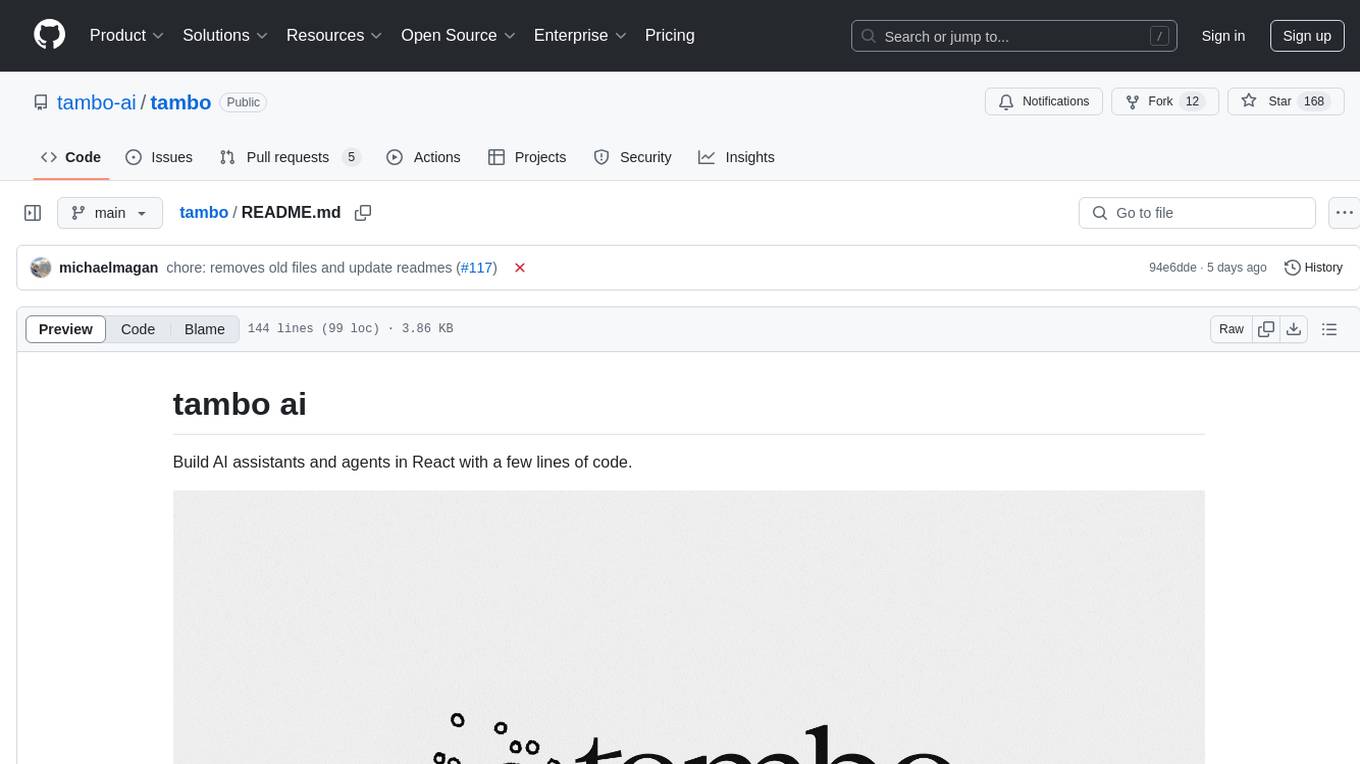
Task: Select the Preview view
Action: tap(66, 329)
